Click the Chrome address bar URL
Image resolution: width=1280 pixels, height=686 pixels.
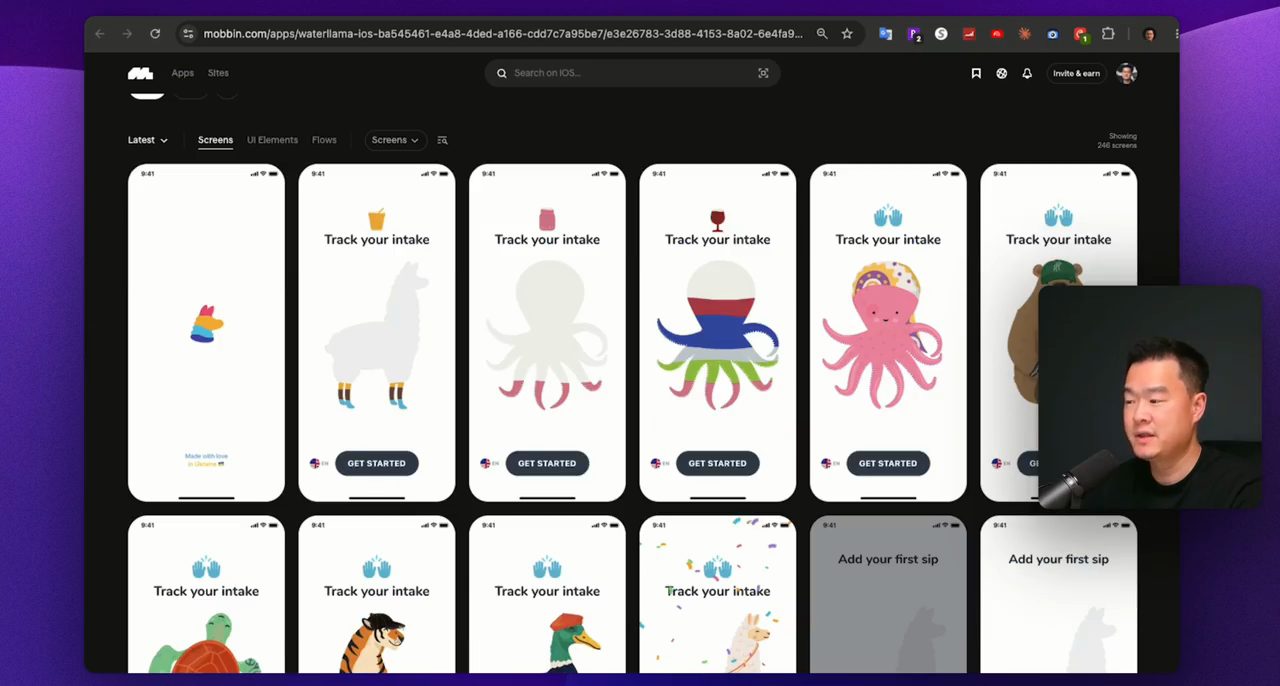(503, 34)
